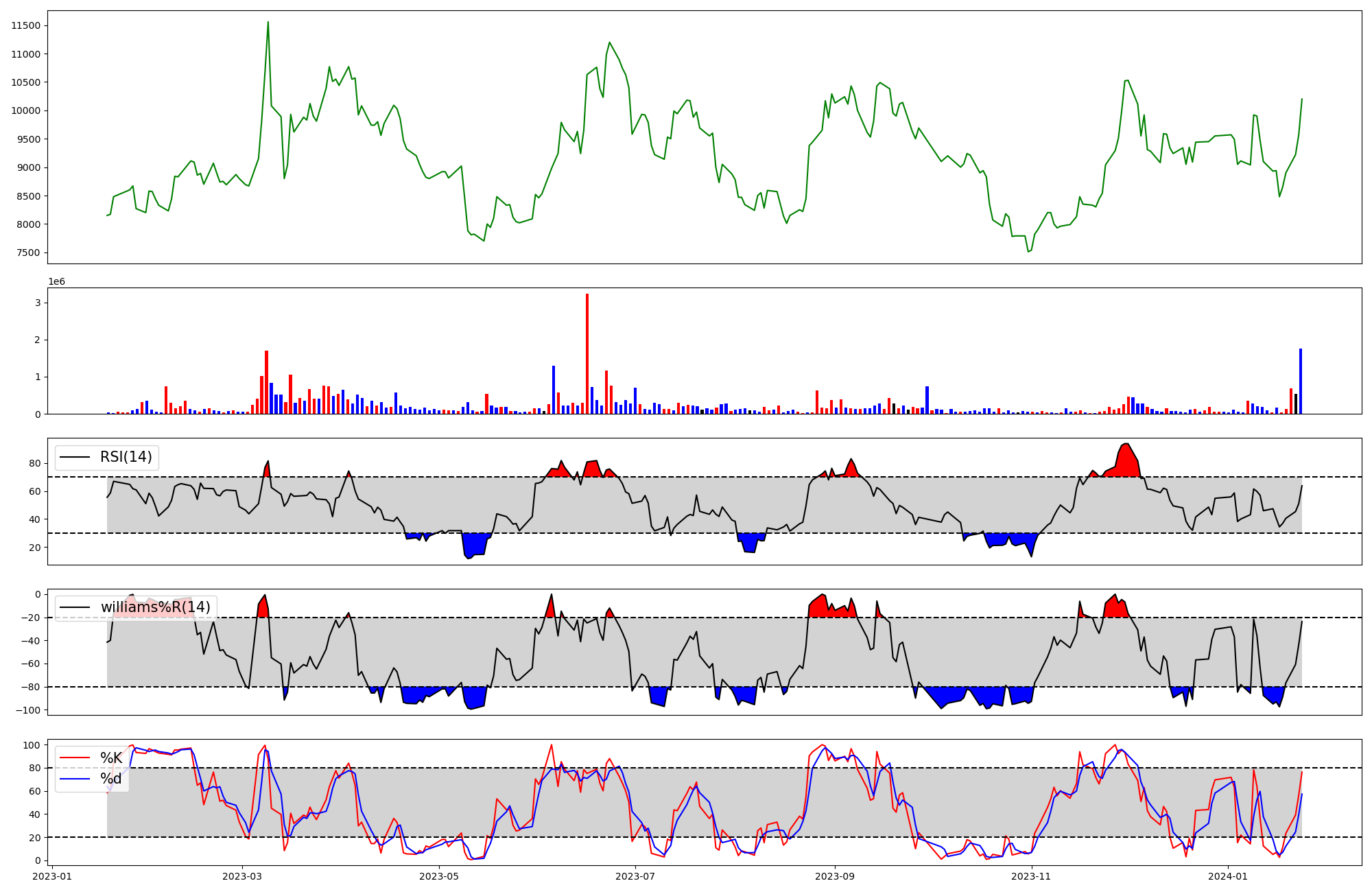
Task: Click the 8500 price axis label
Action: pos(29,196)
